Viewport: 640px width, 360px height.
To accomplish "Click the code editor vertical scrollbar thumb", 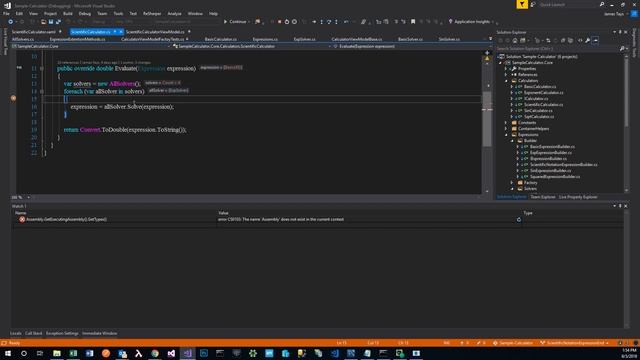I will click(487, 118).
